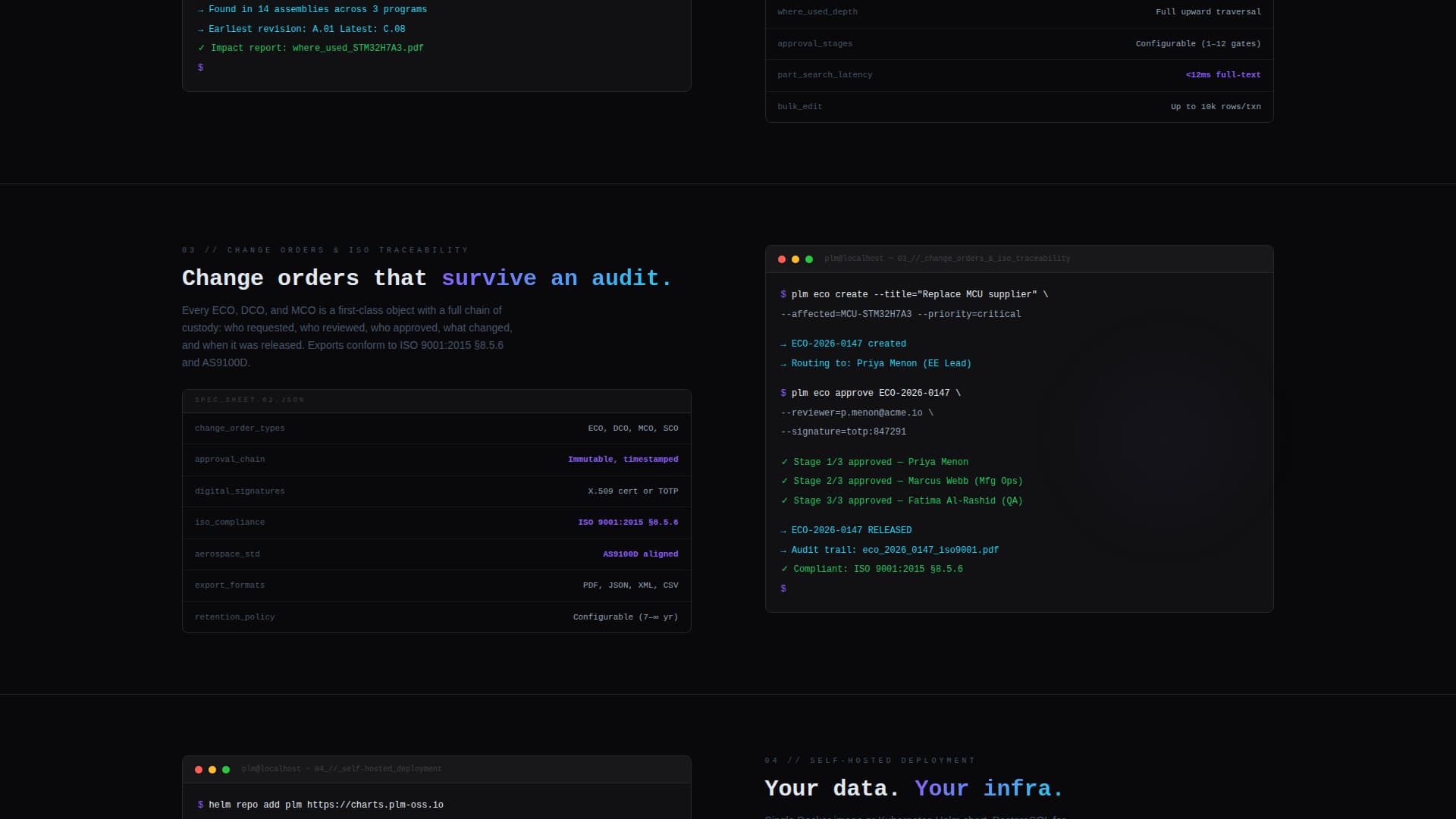This screenshot has height=819, width=1456.
Task: Click the yellow dot in change orders terminal
Action: pos(795,259)
